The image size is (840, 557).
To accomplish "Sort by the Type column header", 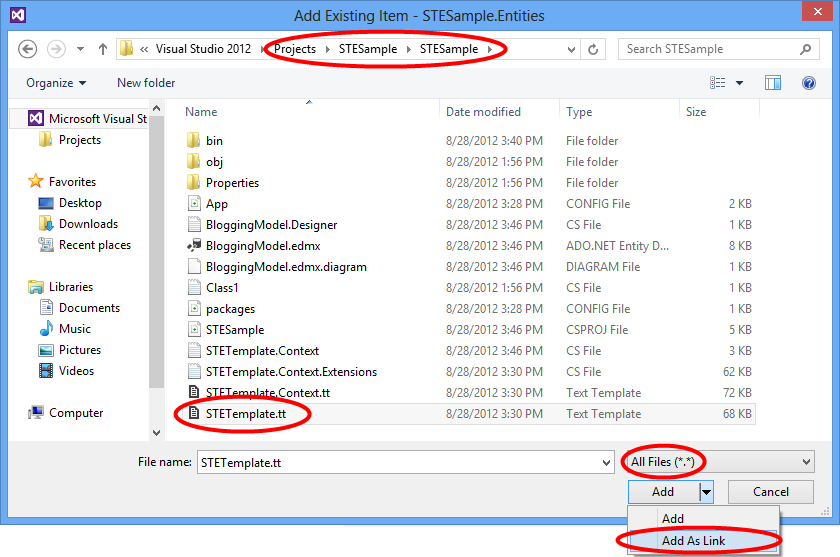I will [x=579, y=112].
